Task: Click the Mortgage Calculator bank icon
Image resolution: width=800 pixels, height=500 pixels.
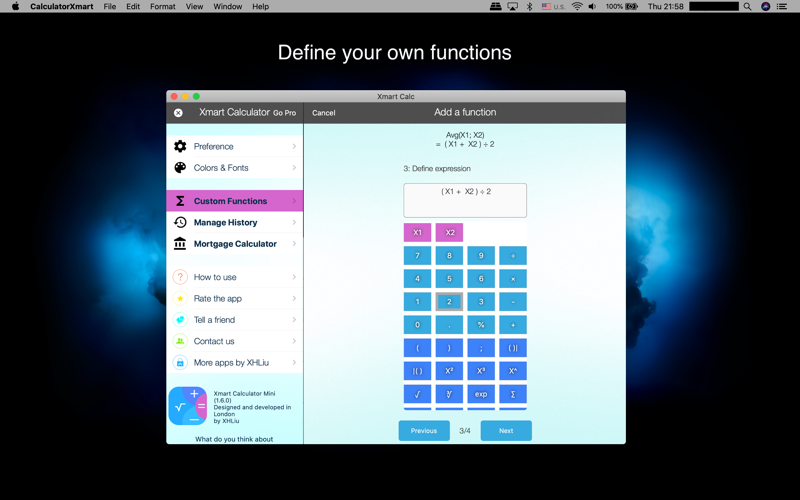Action: pos(180,244)
